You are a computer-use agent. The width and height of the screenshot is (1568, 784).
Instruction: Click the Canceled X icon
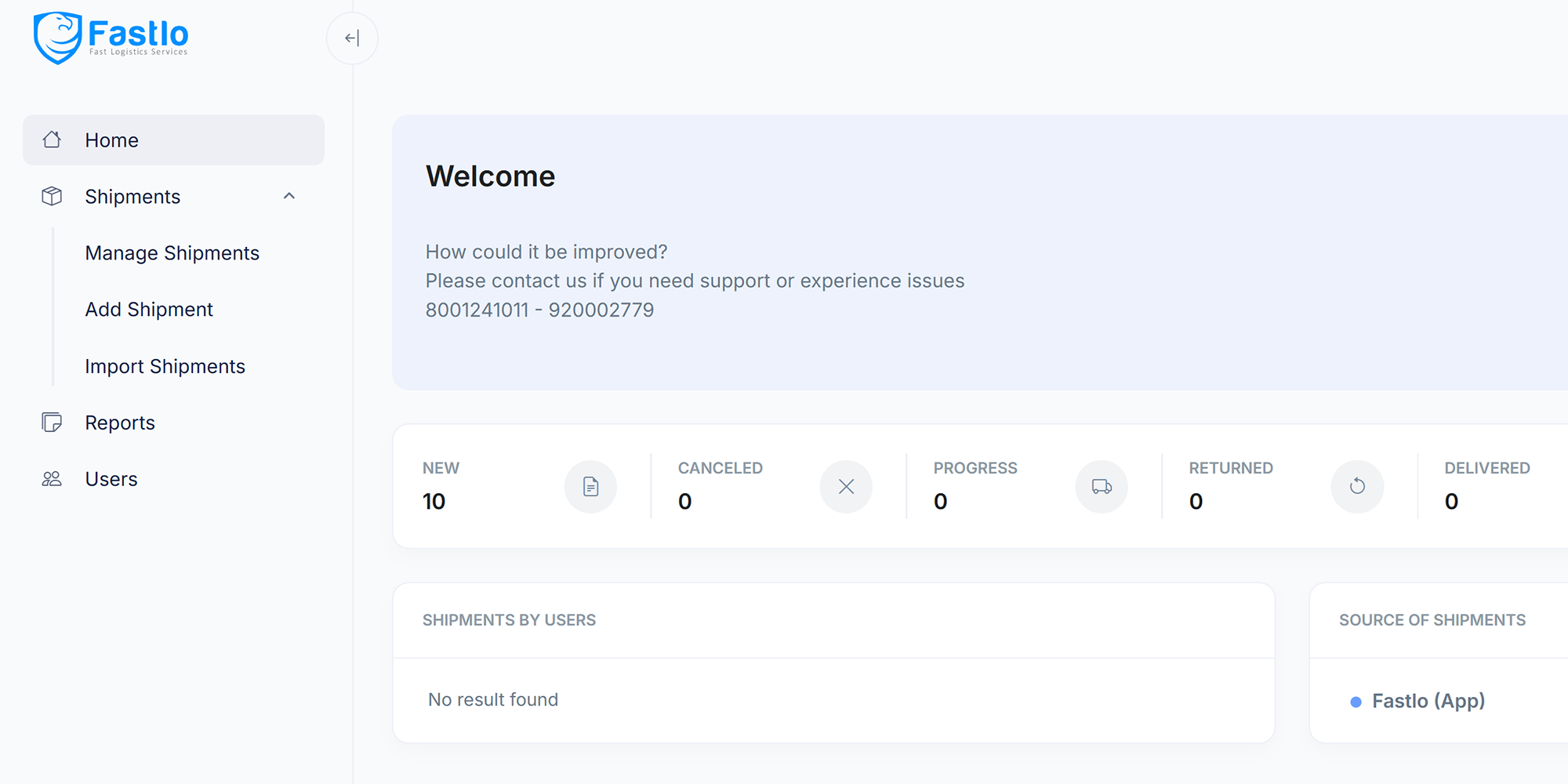click(846, 487)
